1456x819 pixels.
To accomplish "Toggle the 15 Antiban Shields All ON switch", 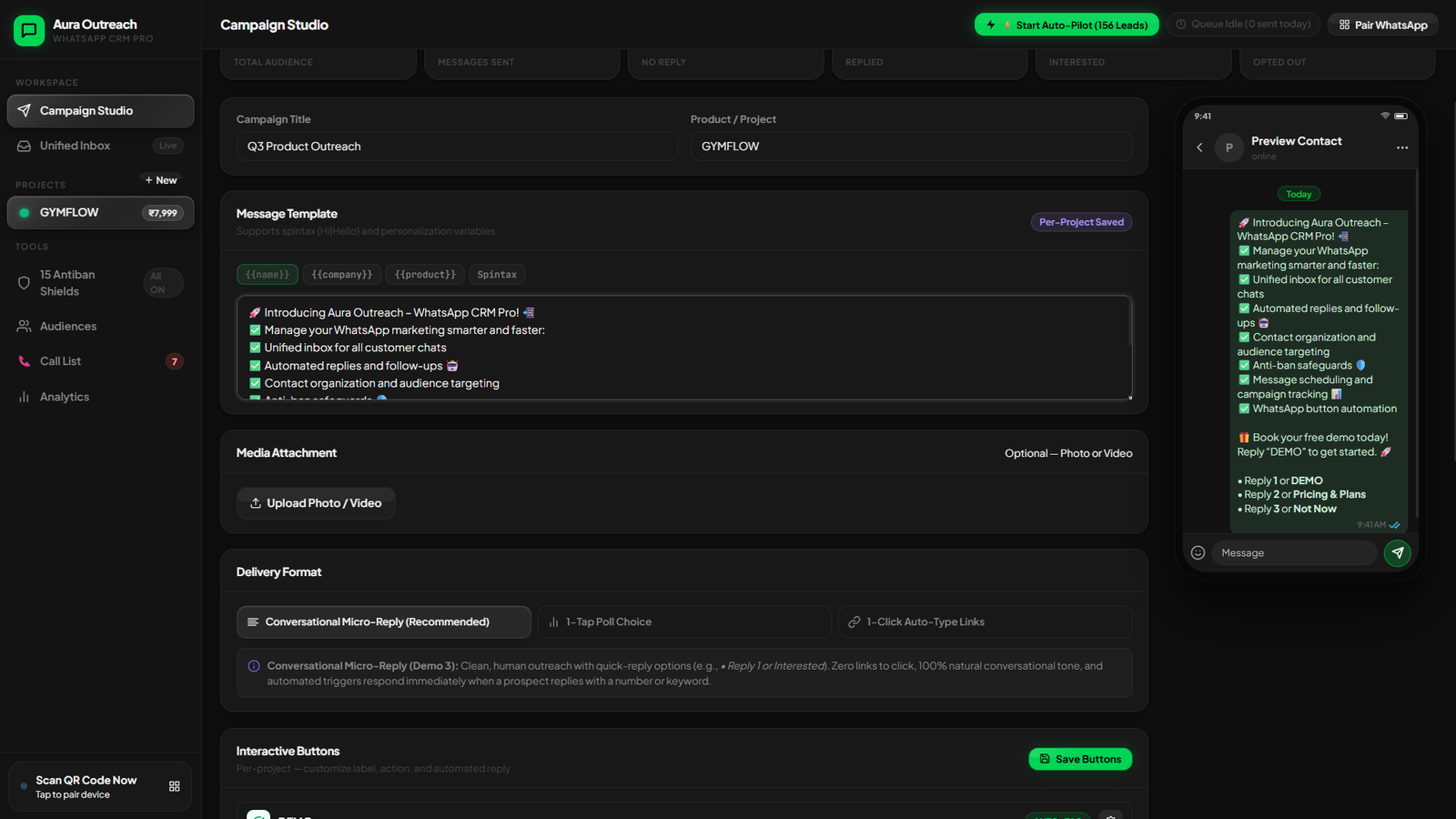I will (163, 283).
